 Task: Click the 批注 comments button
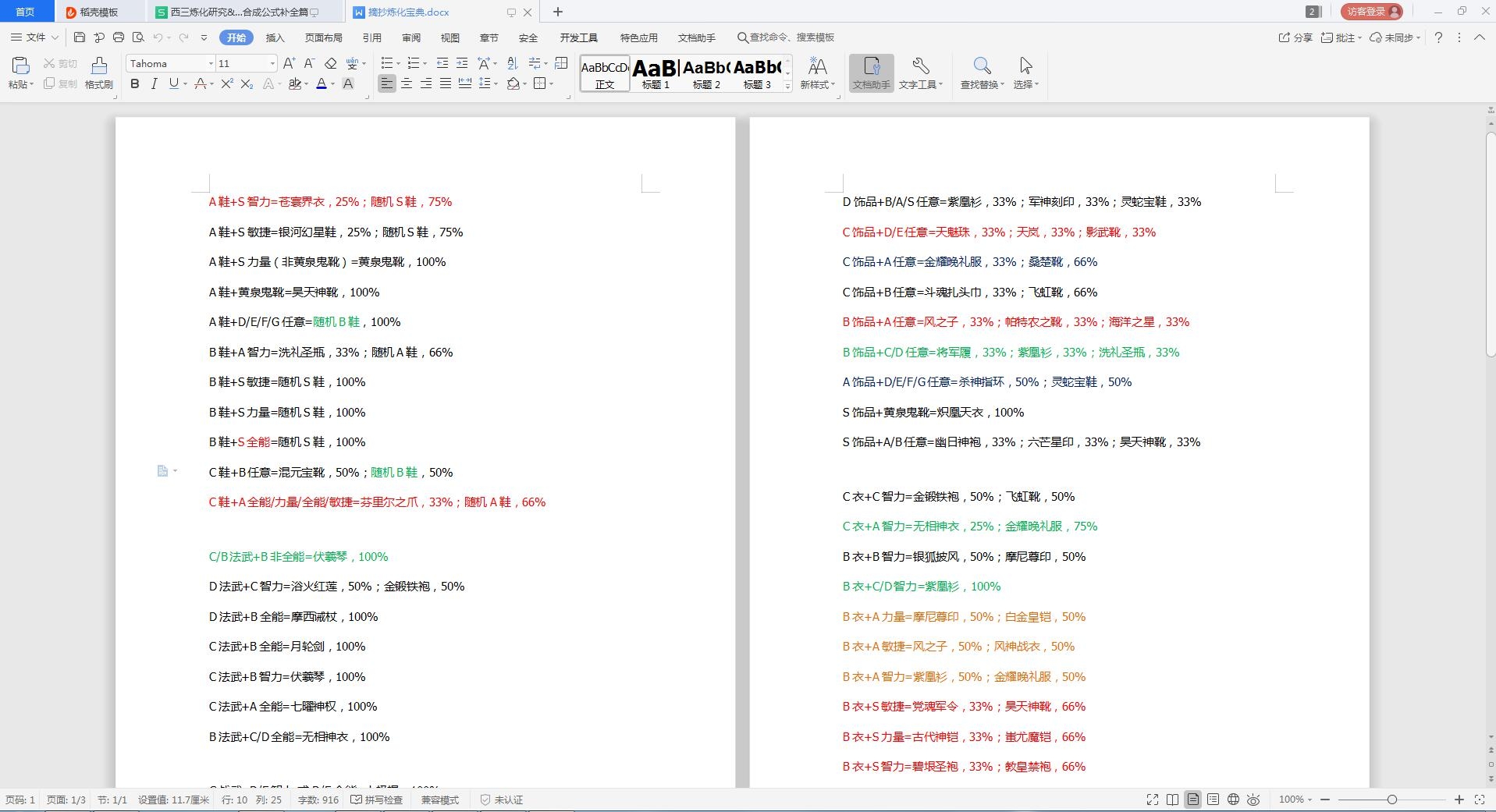1341,37
